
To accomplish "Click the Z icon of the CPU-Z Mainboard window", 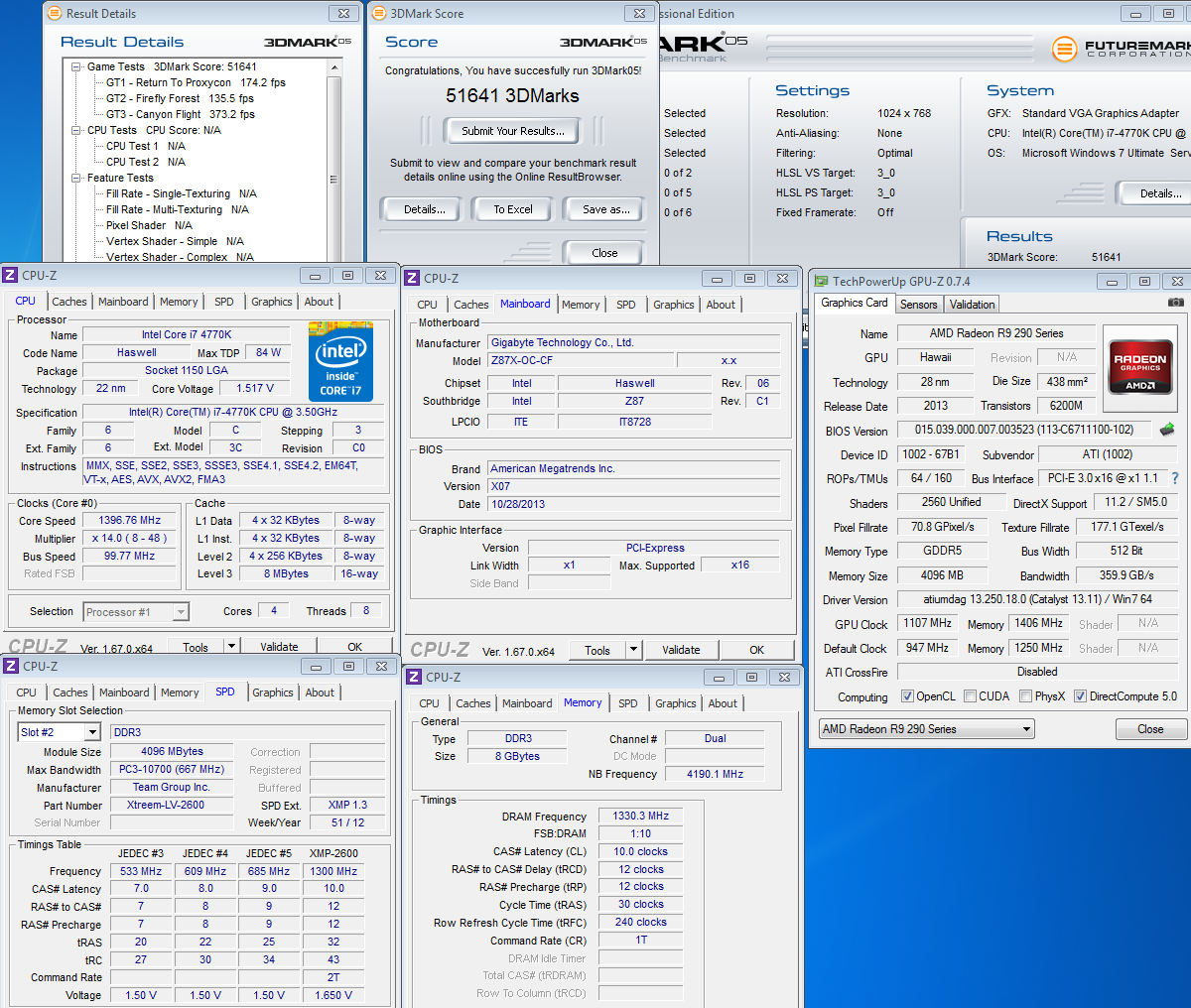I will (x=413, y=278).
